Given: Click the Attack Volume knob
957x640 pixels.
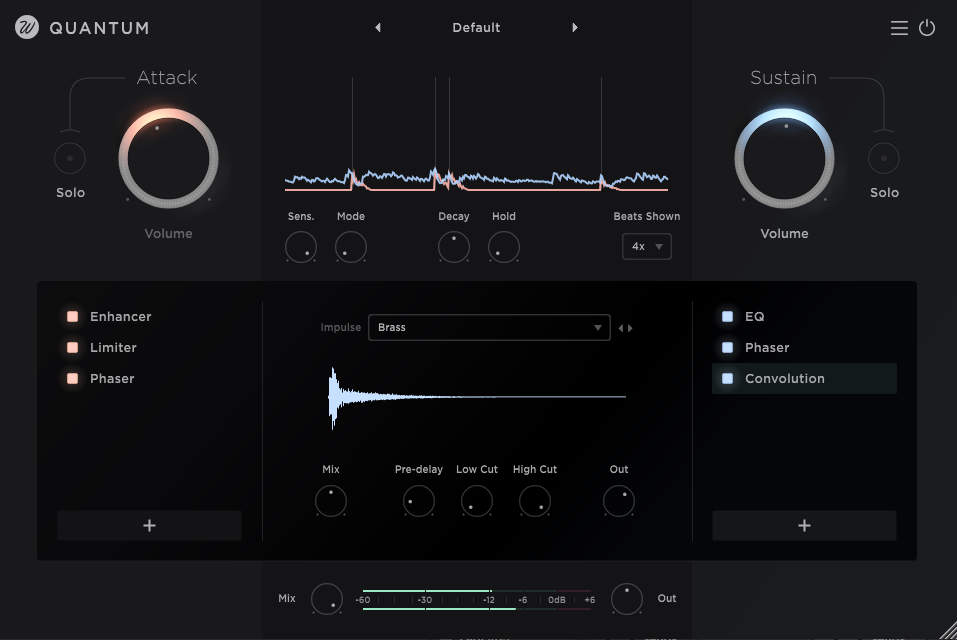Looking at the screenshot, I should click(168, 160).
